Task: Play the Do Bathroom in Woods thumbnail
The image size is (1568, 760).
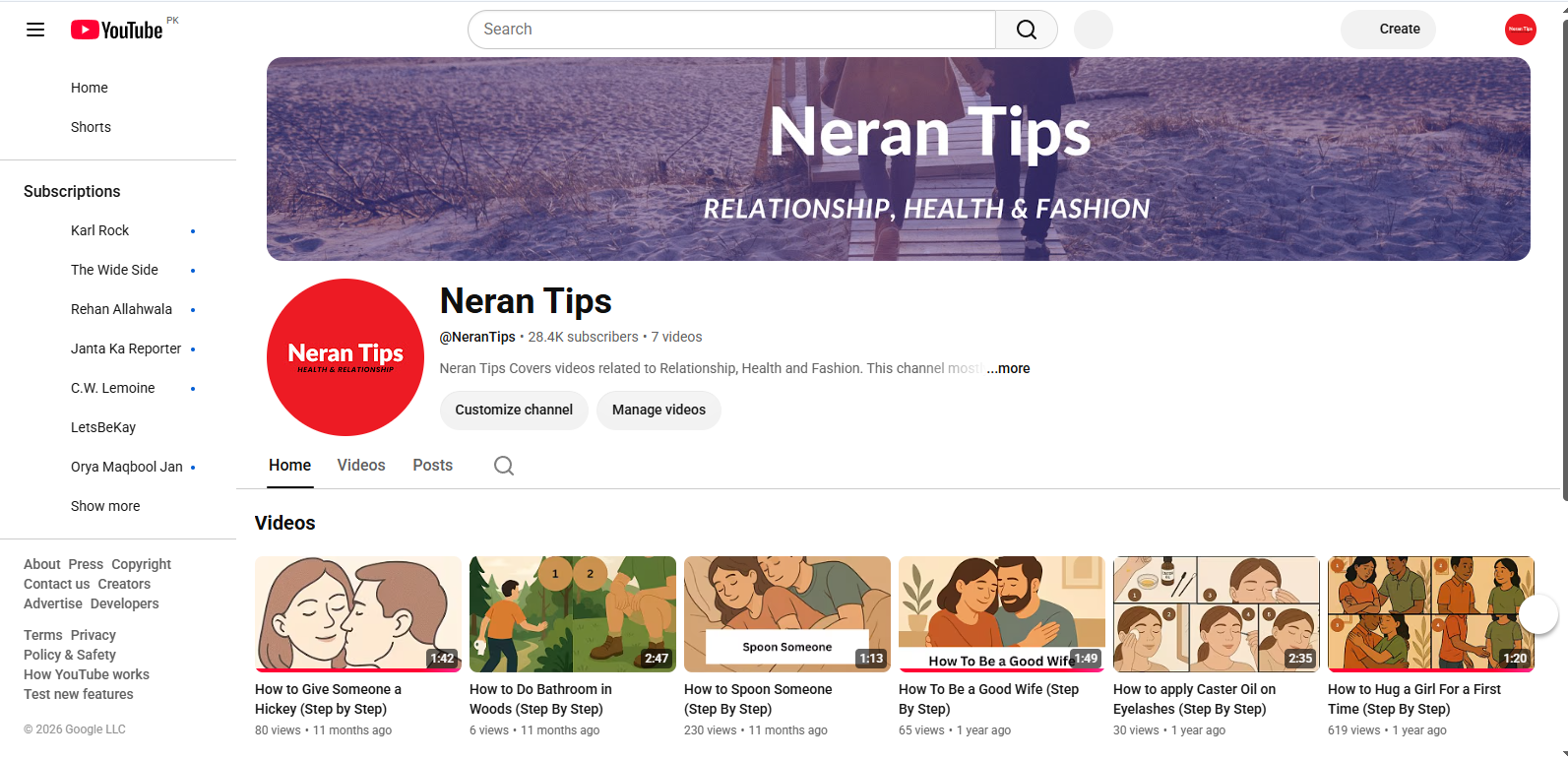Action: (573, 614)
